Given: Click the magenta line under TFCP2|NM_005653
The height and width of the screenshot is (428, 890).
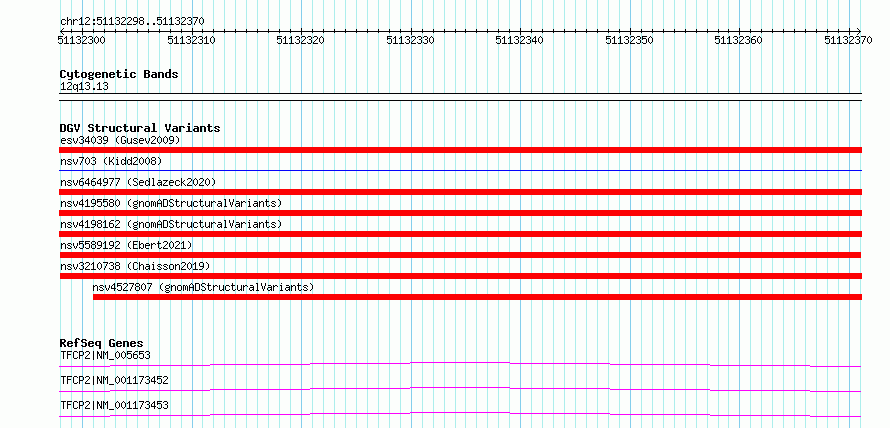Looking at the screenshot, I should [x=460, y=364].
